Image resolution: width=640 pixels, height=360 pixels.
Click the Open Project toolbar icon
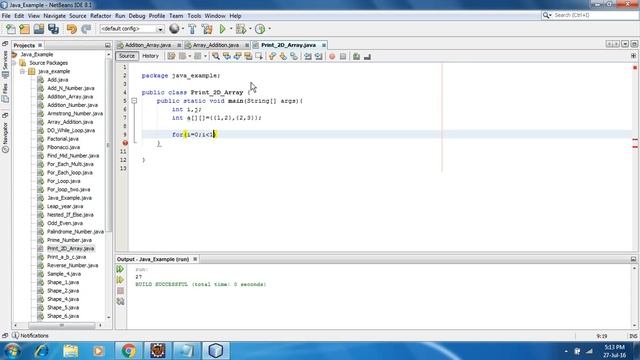click(39, 29)
